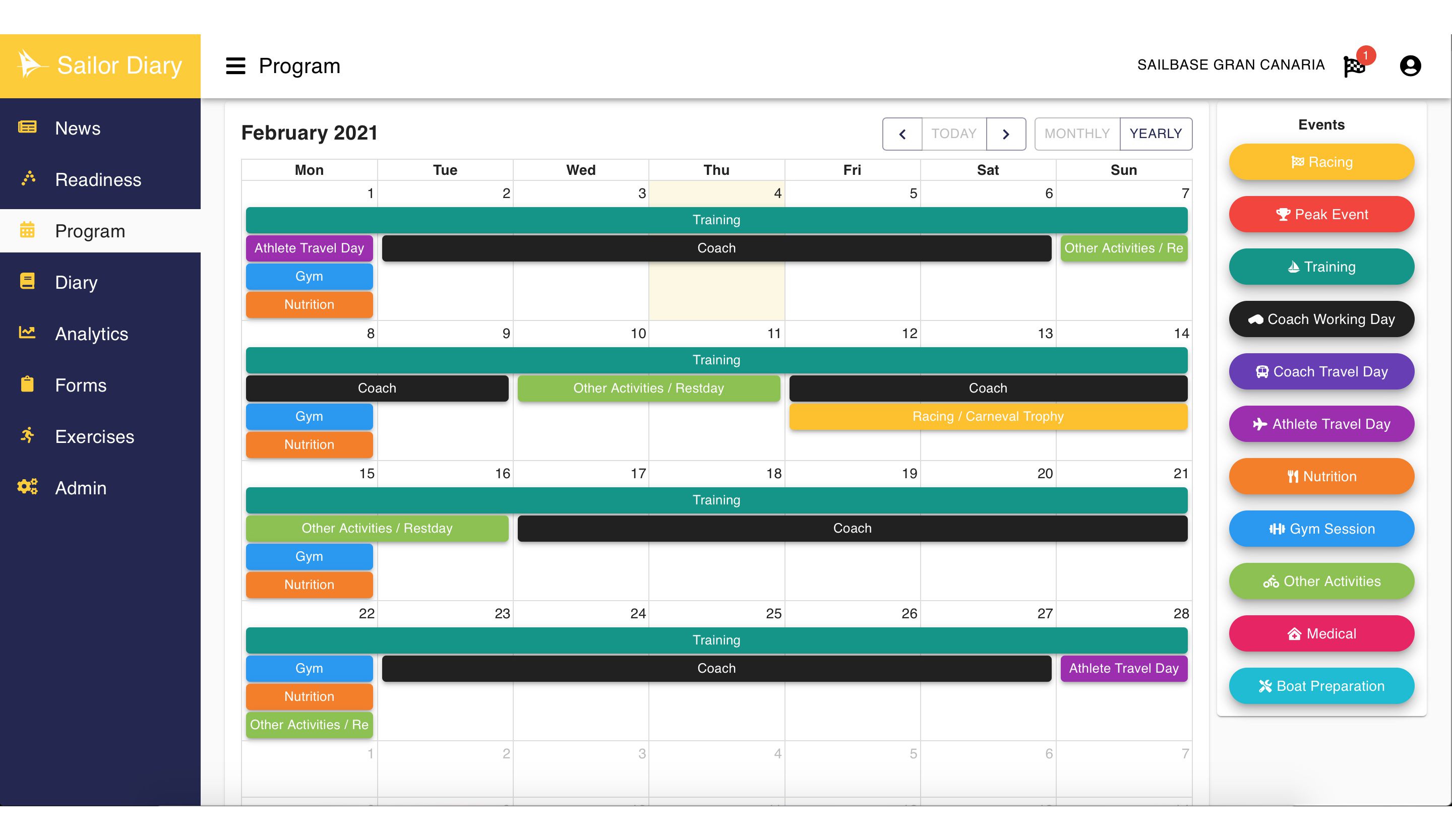Open the Forms menu item
This screenshot has width=1452, height=840.
[x=100, y=384]
